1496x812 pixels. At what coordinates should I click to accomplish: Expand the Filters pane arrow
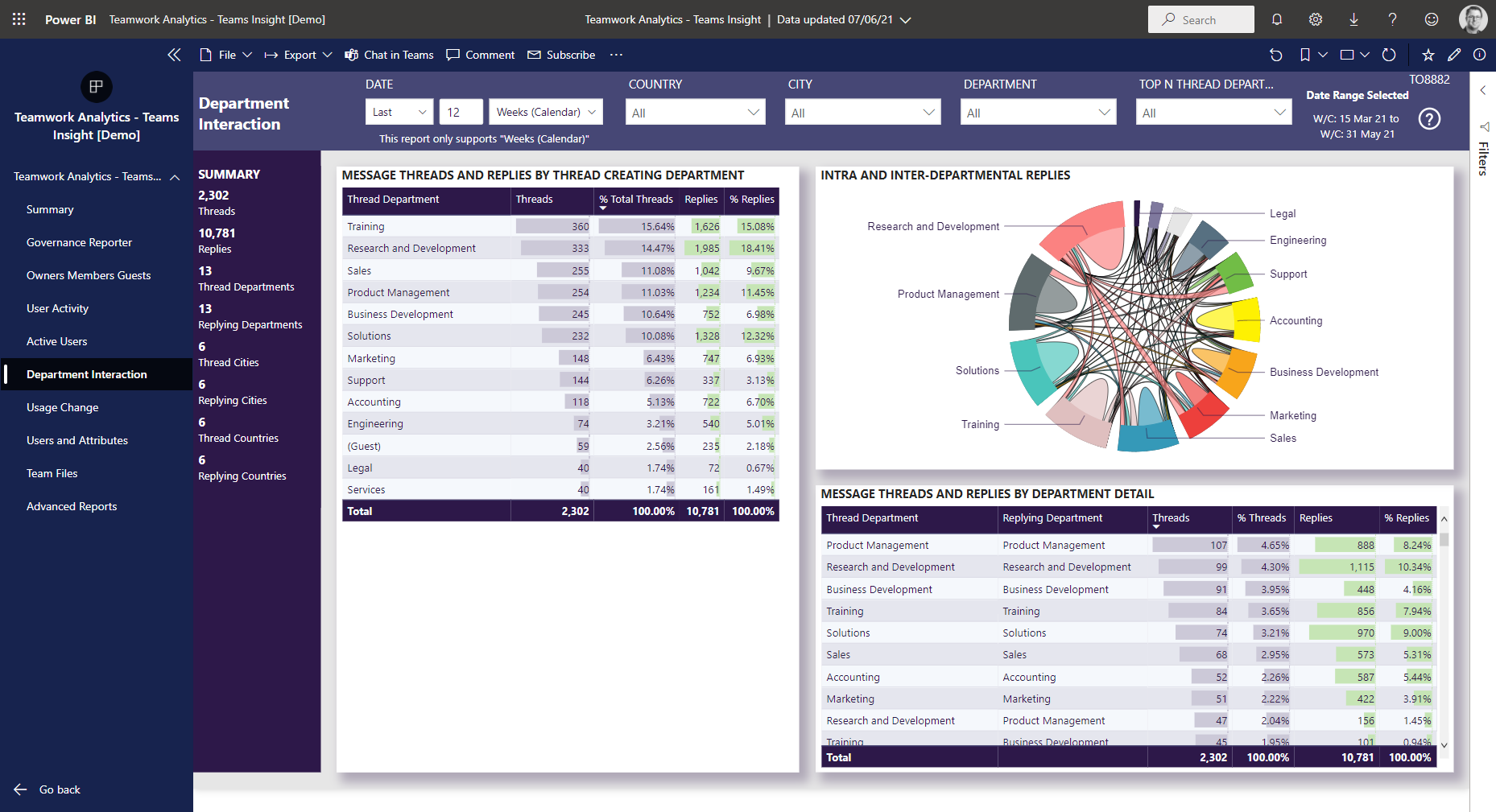pyautogui.click(x=1483, y=90)
